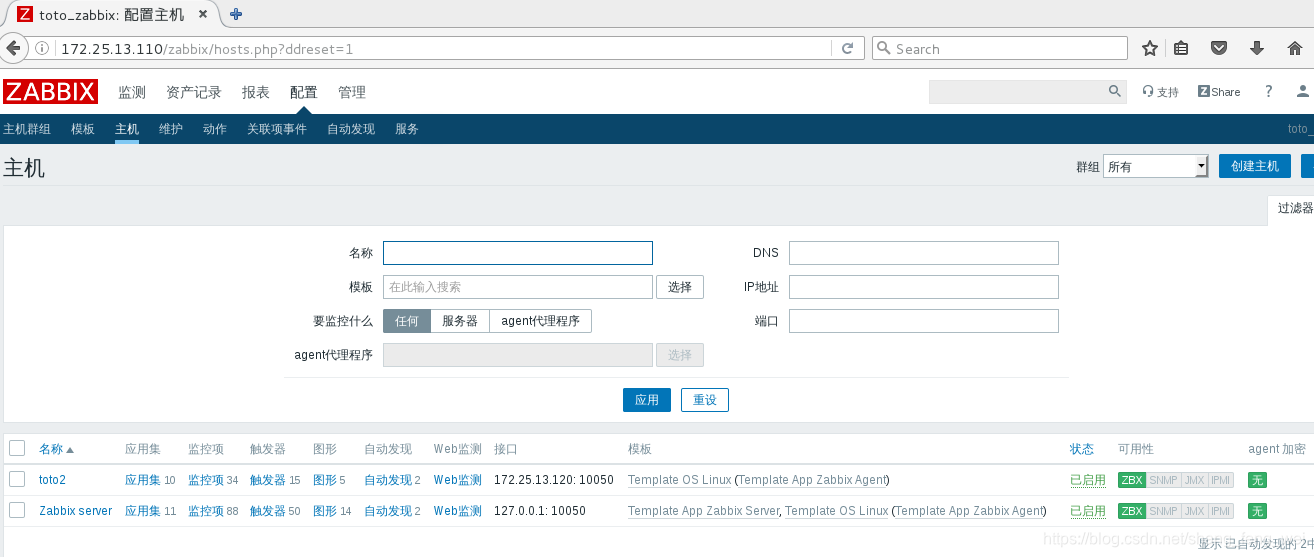1314x557 pixels.
Task: Open the Zabbix server host link
Action: click(x=76, y=511)
